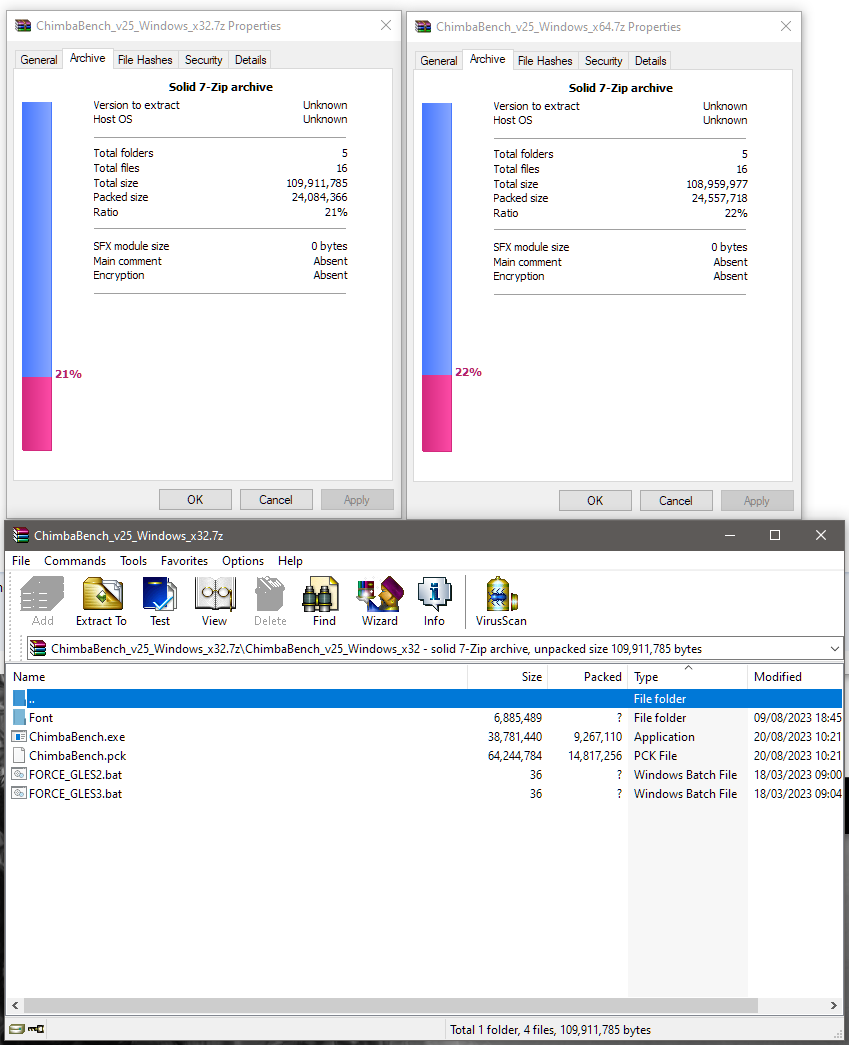Click the ChimbaBench.pck file icon
Screen dimensions: 849x1045
point(19,756)
